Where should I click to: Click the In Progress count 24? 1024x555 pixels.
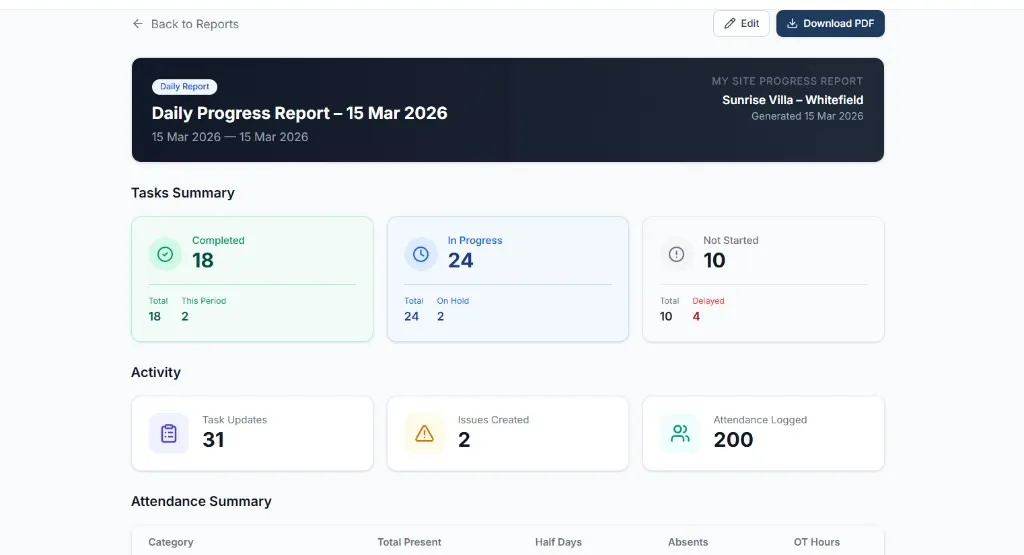[x=460, y=261]
